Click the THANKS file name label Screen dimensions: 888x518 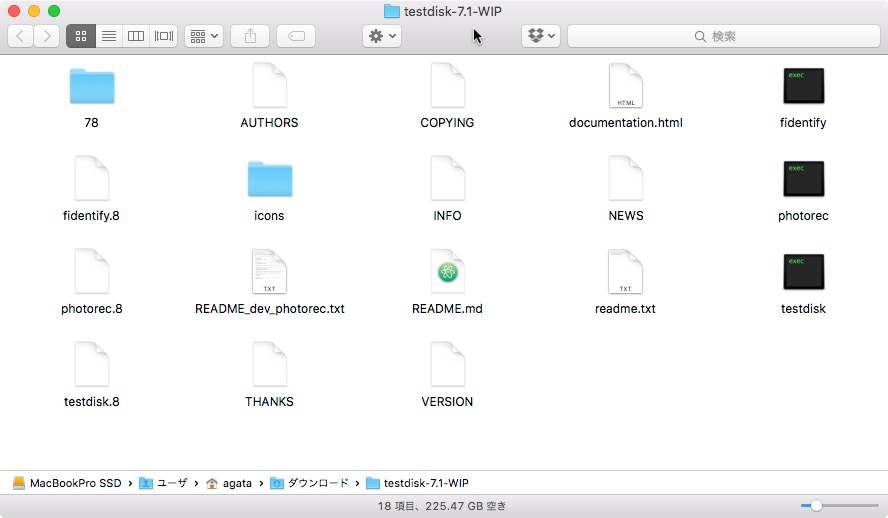(270, 401)
